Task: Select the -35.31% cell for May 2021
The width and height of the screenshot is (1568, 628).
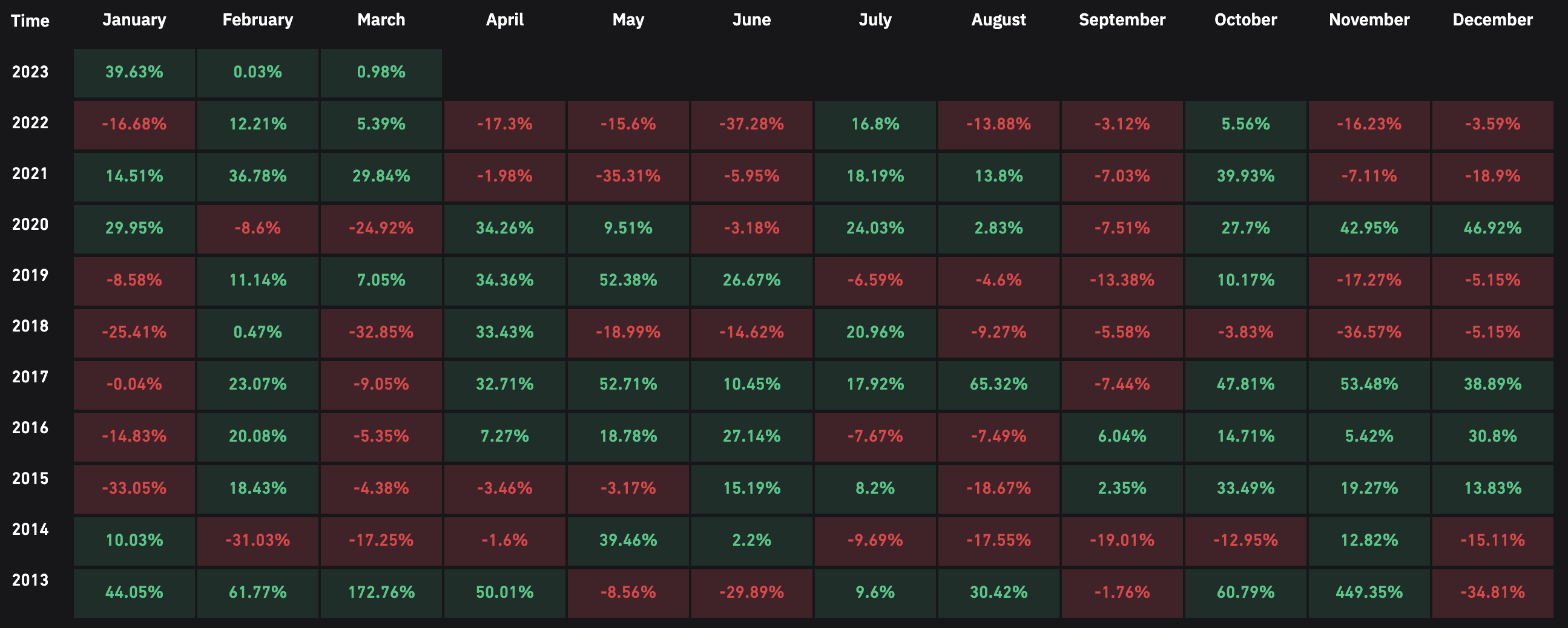Action: 628,177
